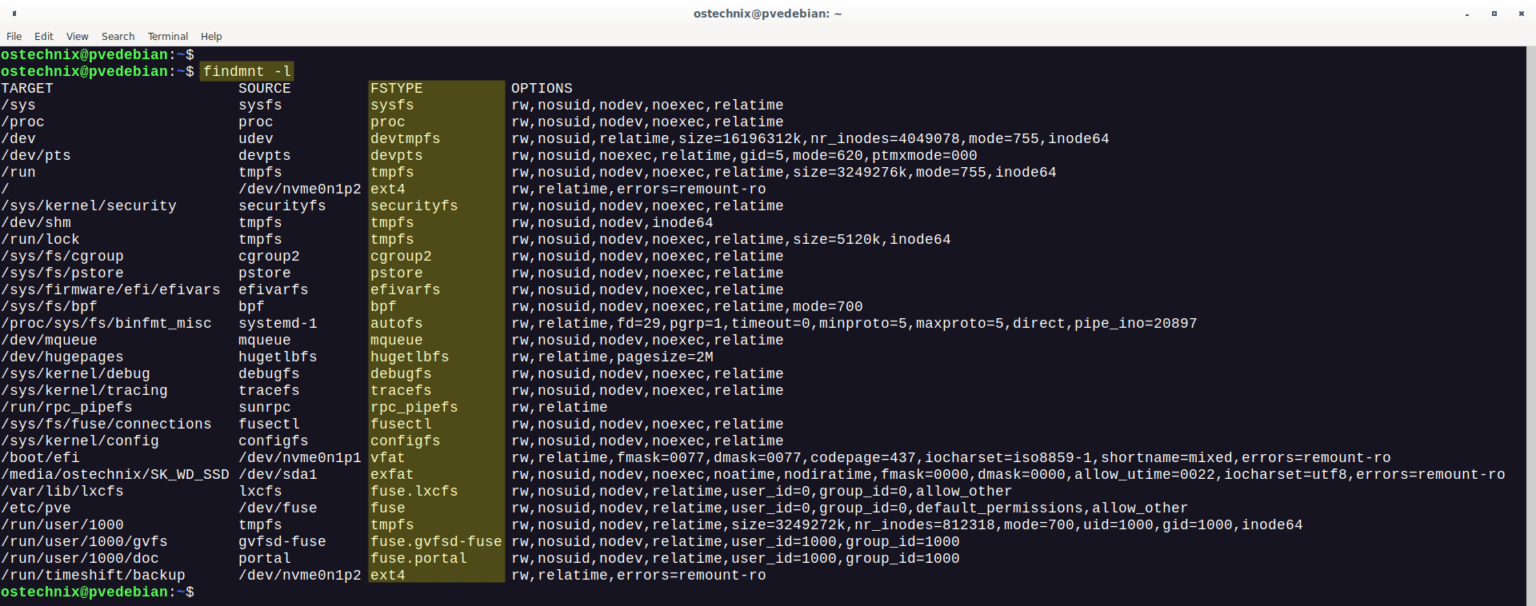The image size is (1536, 606).
Task: Click the minimize window icon
Action: point(1466,13)
